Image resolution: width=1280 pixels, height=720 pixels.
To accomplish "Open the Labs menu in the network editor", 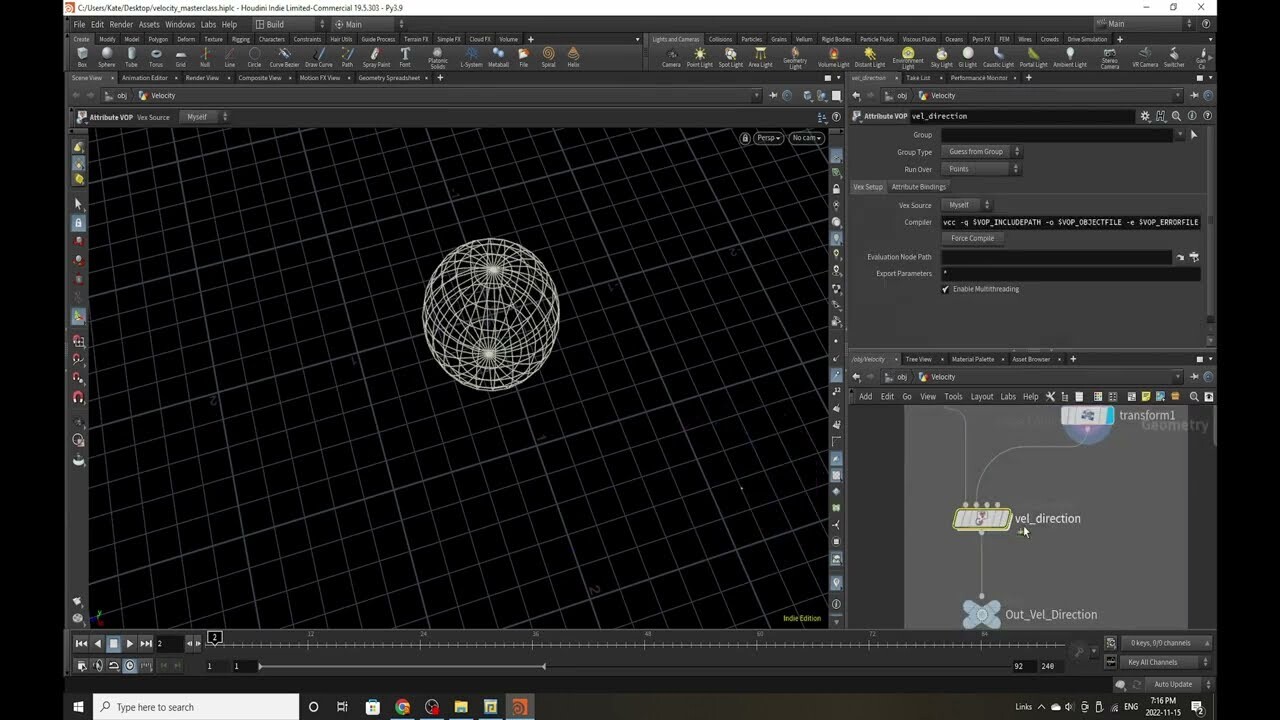I will click(x=1008, y=396).
